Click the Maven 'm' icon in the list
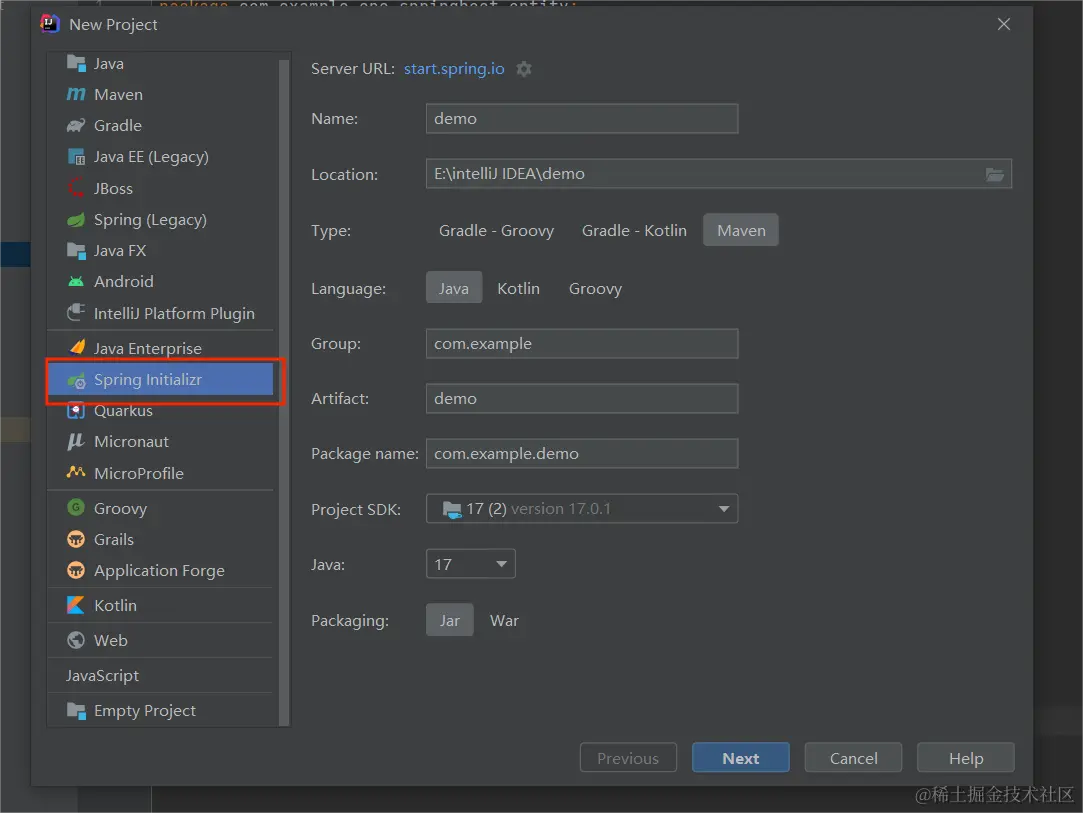Viewport: 1083px width, 813px height. click(x=76, y=94)
